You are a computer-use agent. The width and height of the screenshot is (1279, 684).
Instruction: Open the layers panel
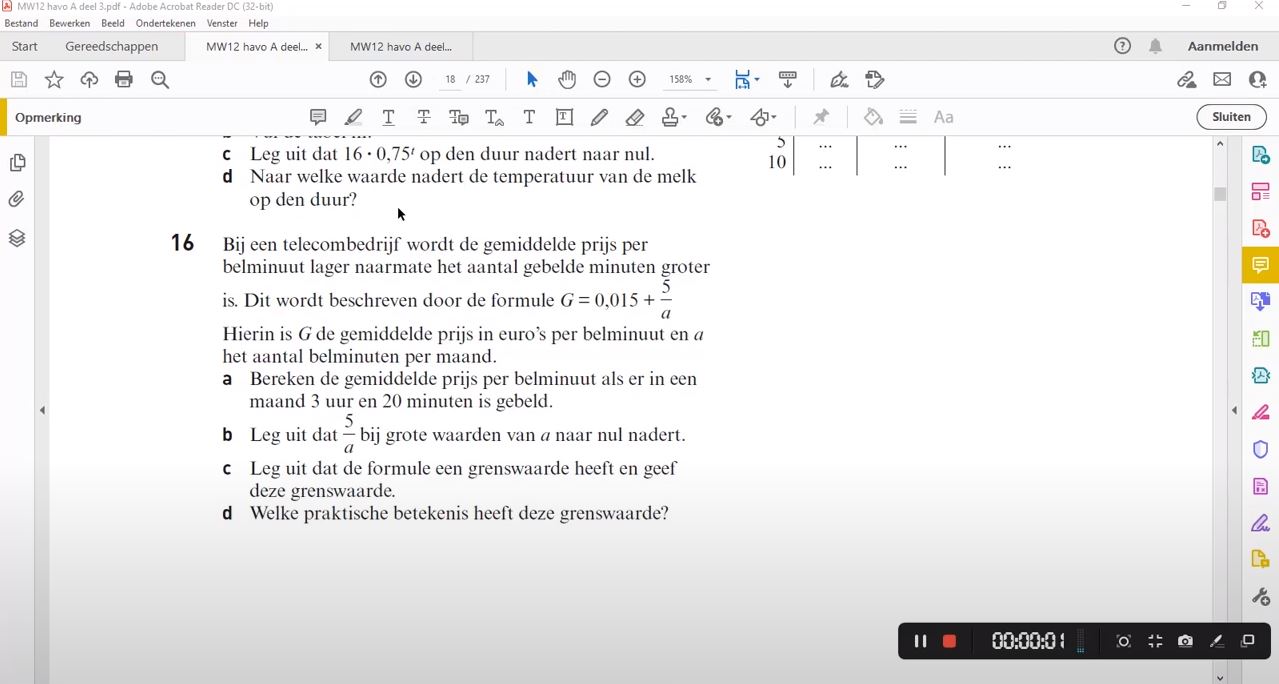17,238
